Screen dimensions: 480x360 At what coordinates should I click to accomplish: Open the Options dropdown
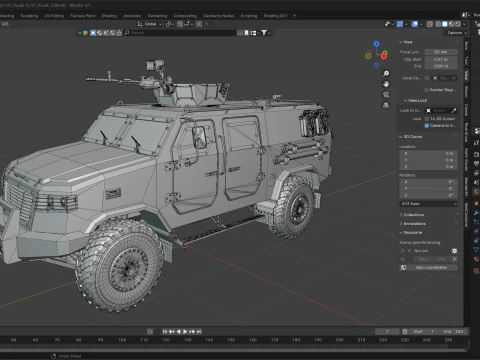click(x=457, y=33)
